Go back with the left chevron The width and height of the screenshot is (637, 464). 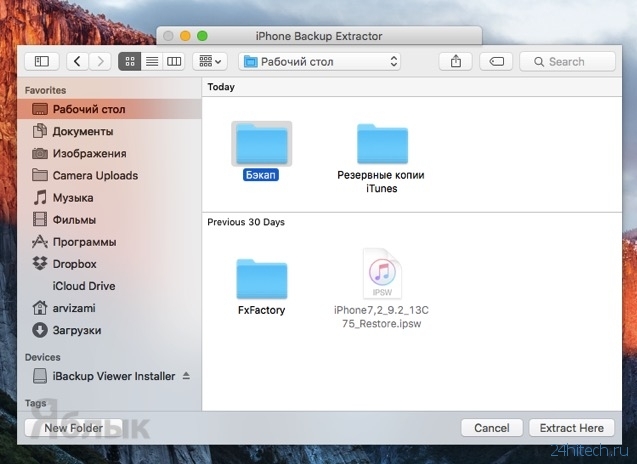click(x=78, y=62)
